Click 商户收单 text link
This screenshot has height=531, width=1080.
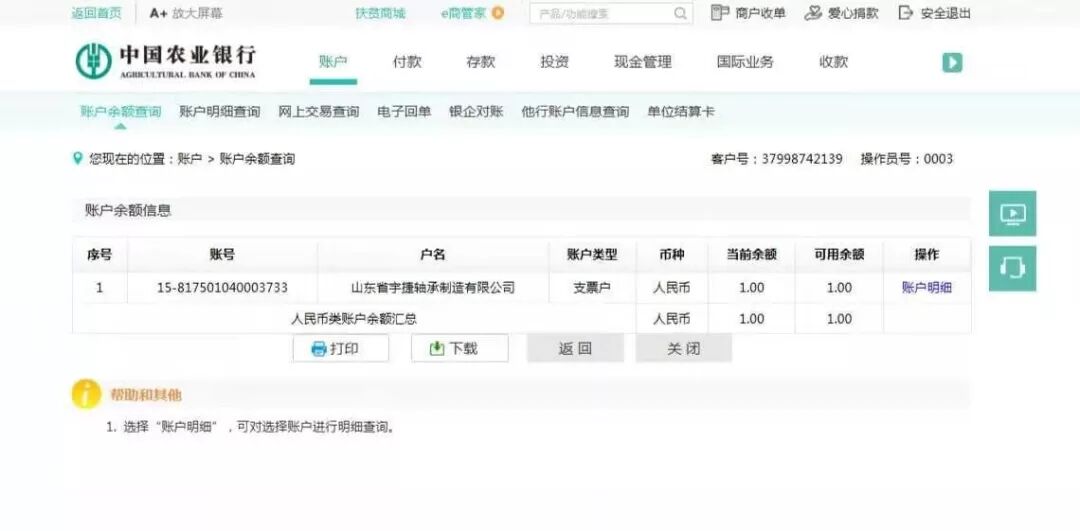click(x=760, y=13)
